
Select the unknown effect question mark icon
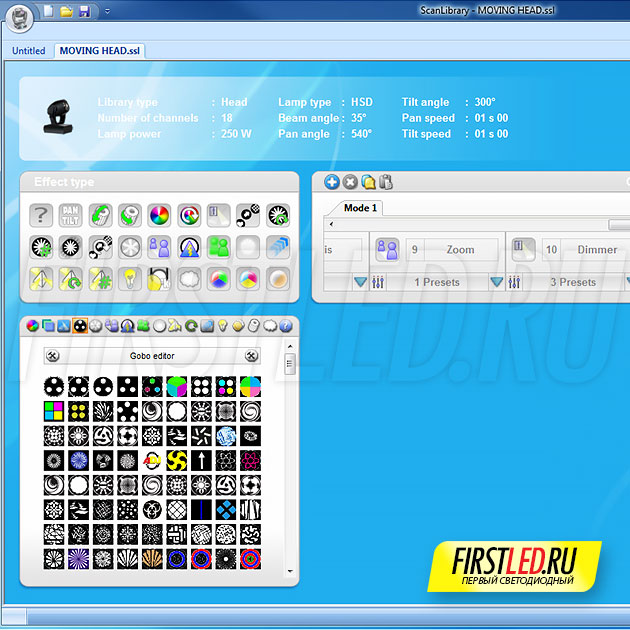coord(40,215)
